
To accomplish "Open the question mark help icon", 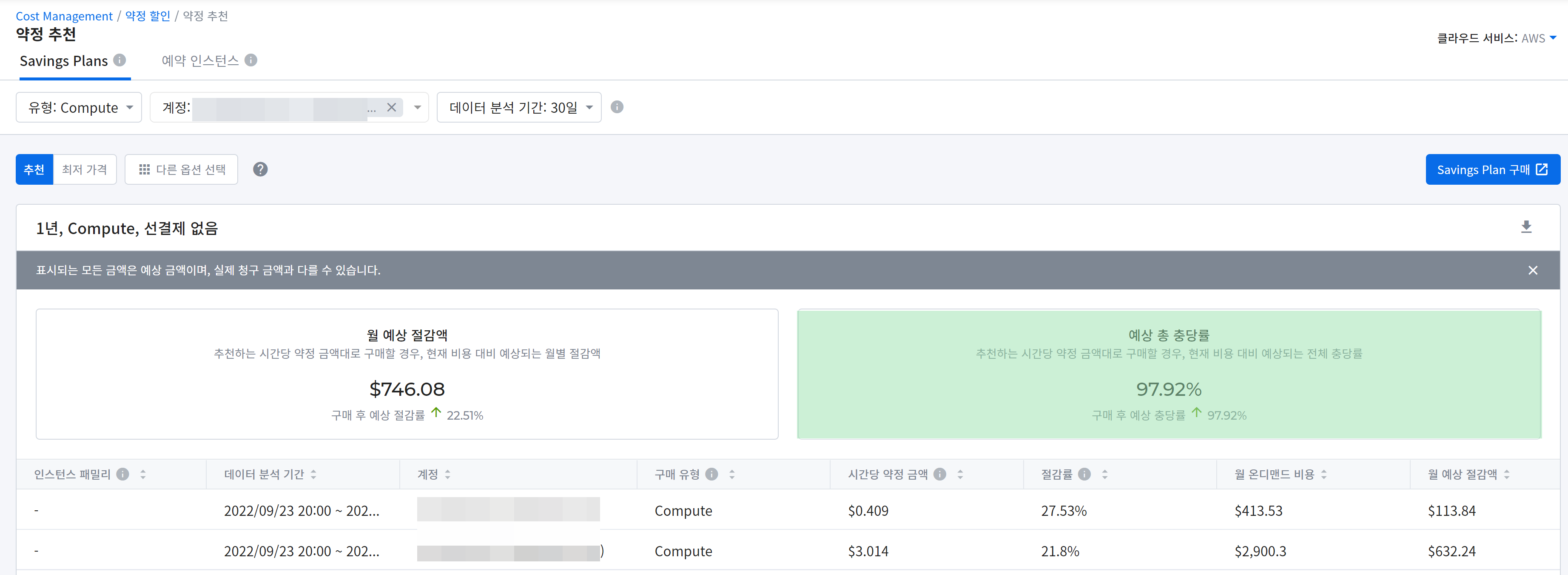I will point(261,169).
